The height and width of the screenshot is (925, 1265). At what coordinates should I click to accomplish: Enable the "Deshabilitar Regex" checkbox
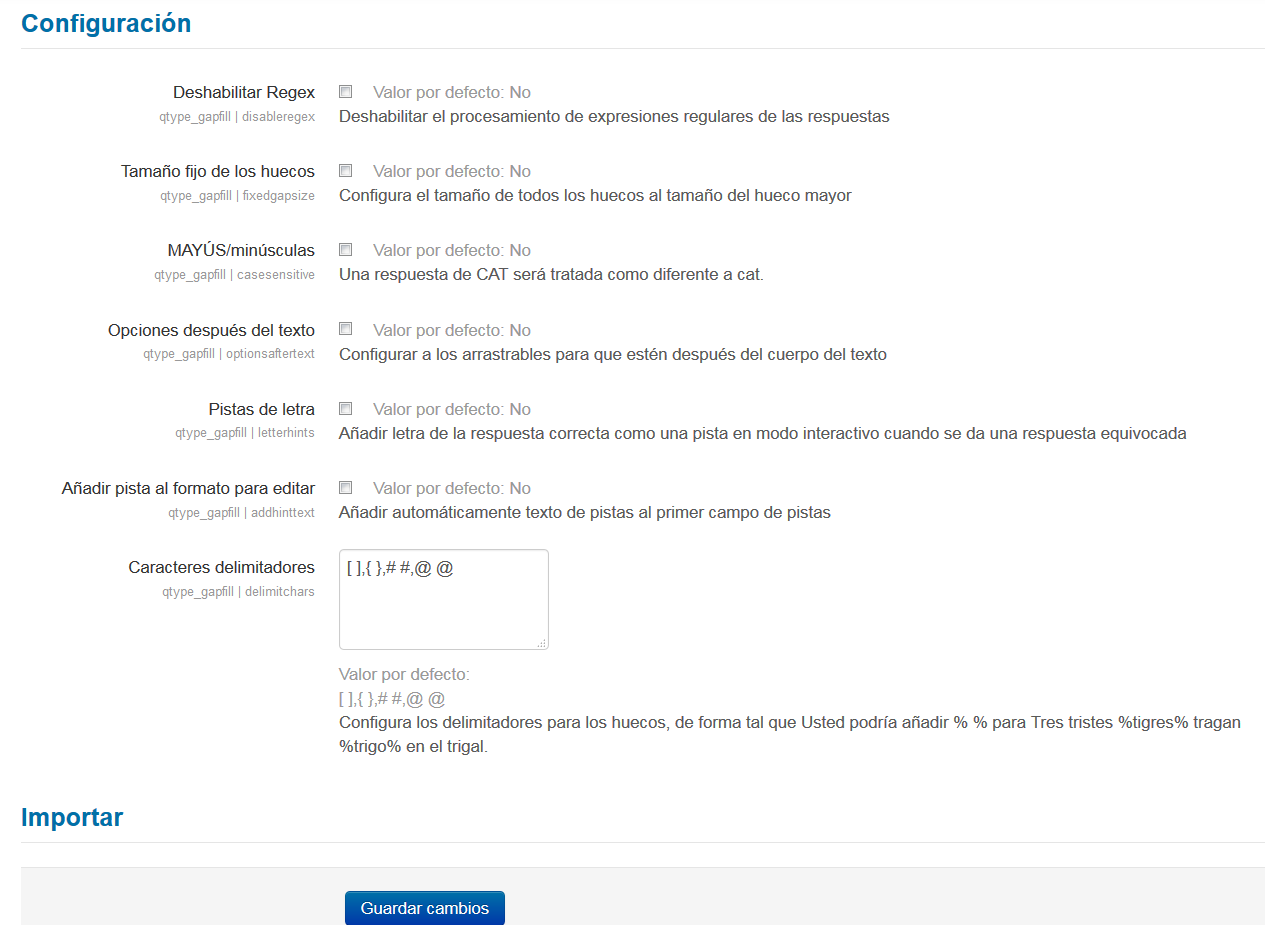(x=345, y=91)
